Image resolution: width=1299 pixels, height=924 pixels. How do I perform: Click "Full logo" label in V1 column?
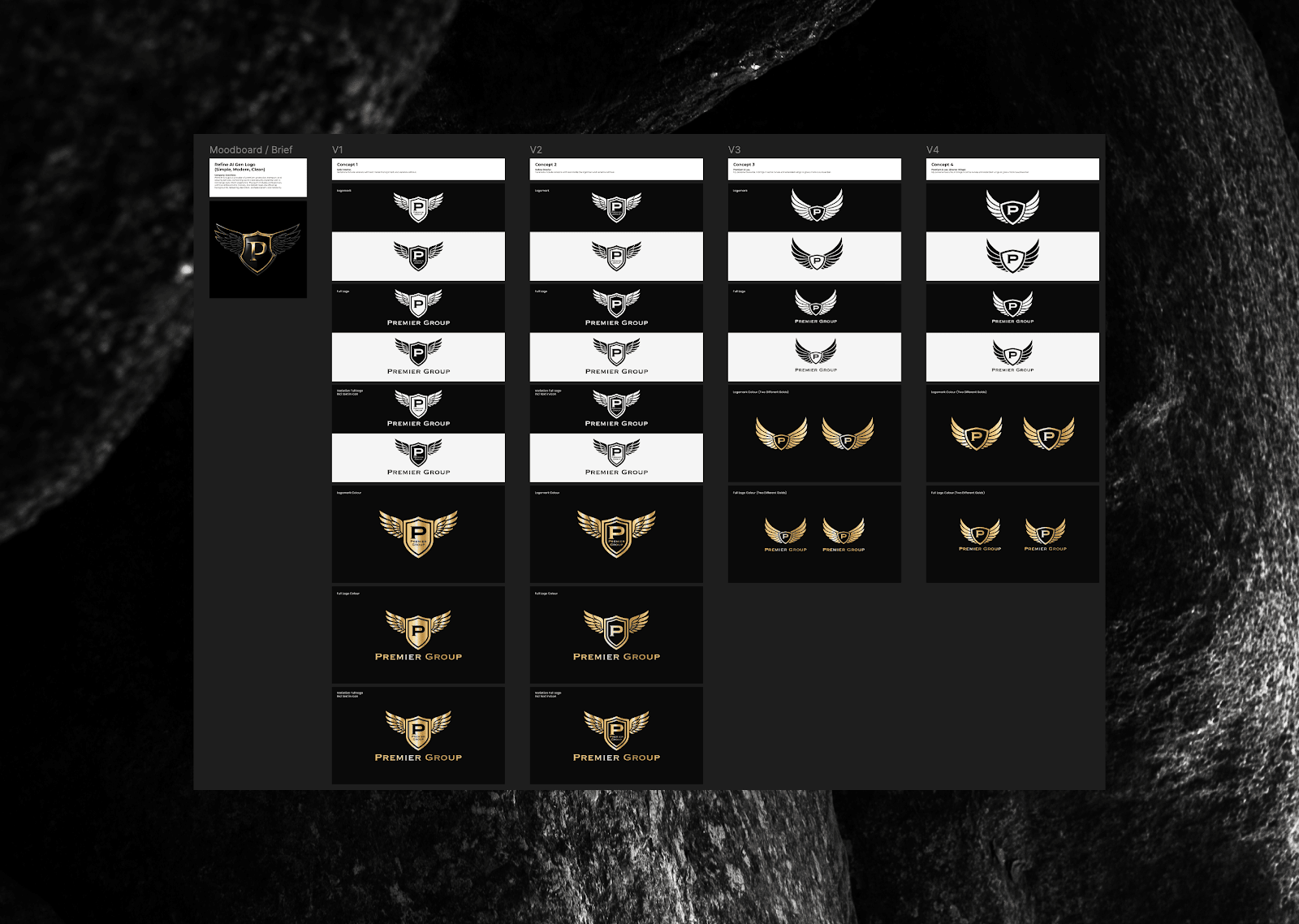(343, 291)
